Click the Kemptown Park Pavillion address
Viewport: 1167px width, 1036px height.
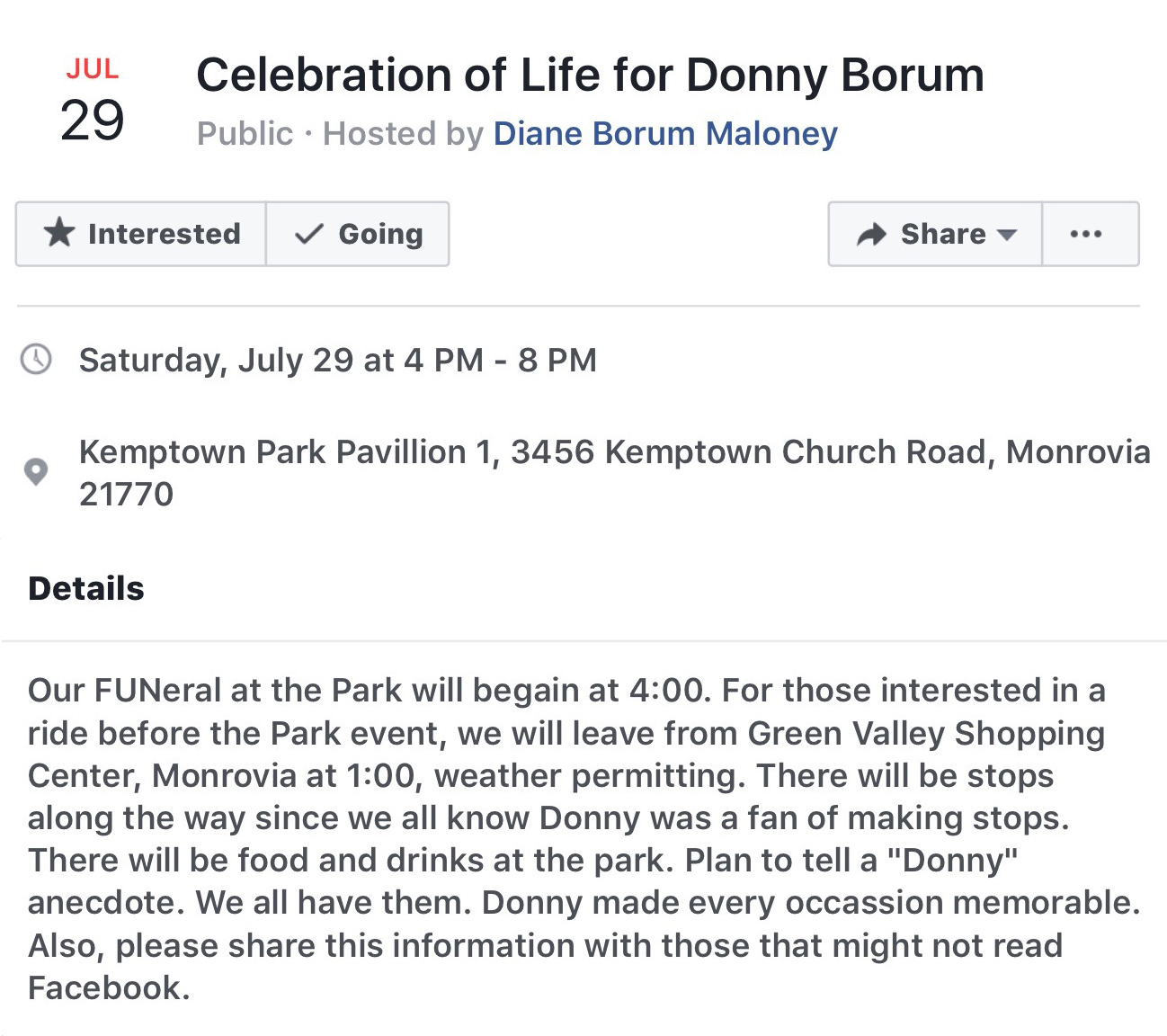tap(615, 472)
